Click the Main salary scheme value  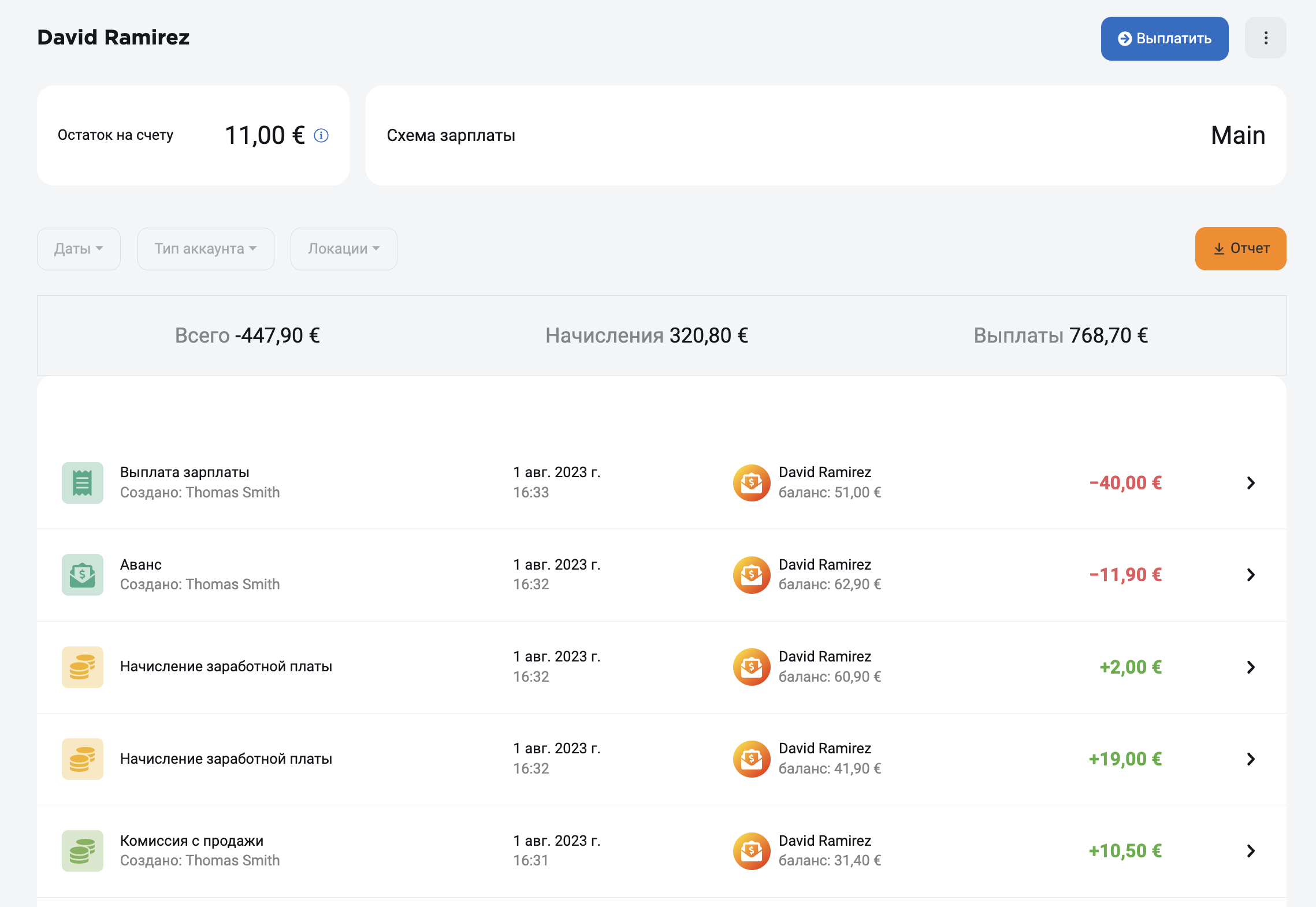(x=1238, y=135)
